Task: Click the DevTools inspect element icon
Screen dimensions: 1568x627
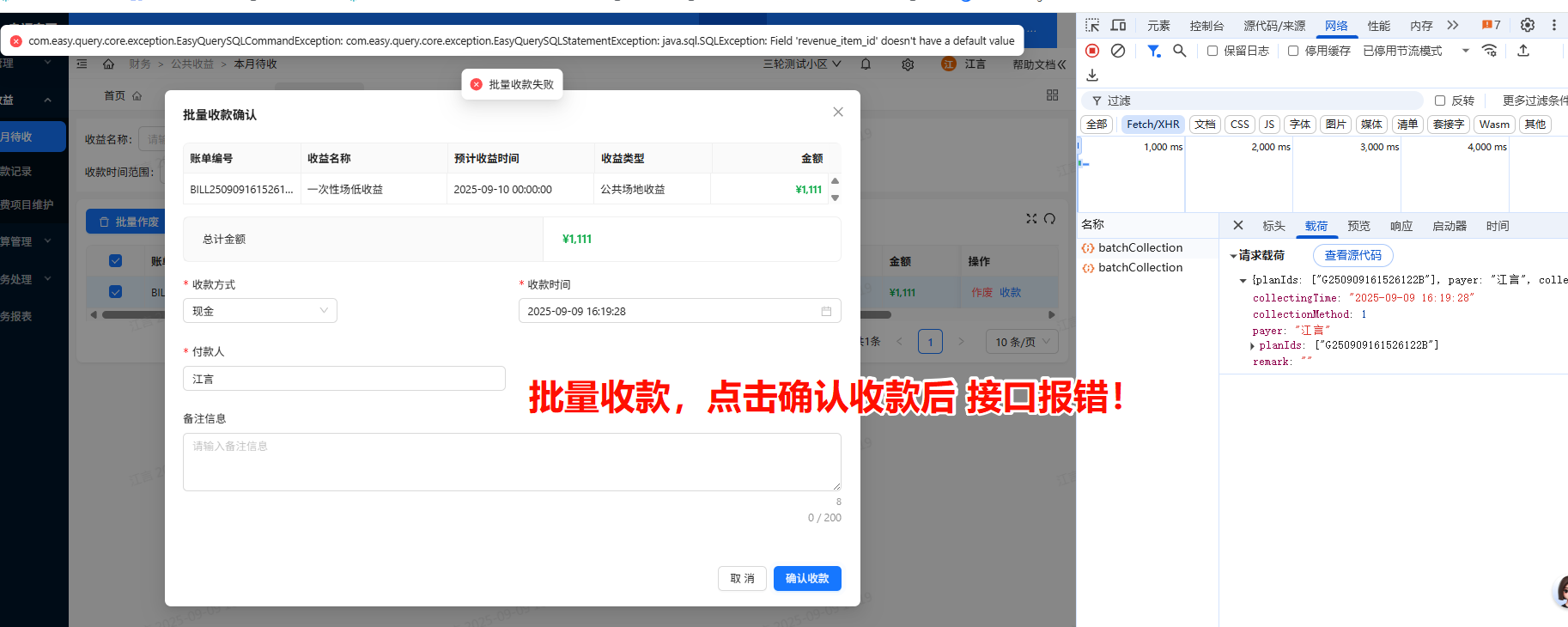Action: [x=1092, y=26]
